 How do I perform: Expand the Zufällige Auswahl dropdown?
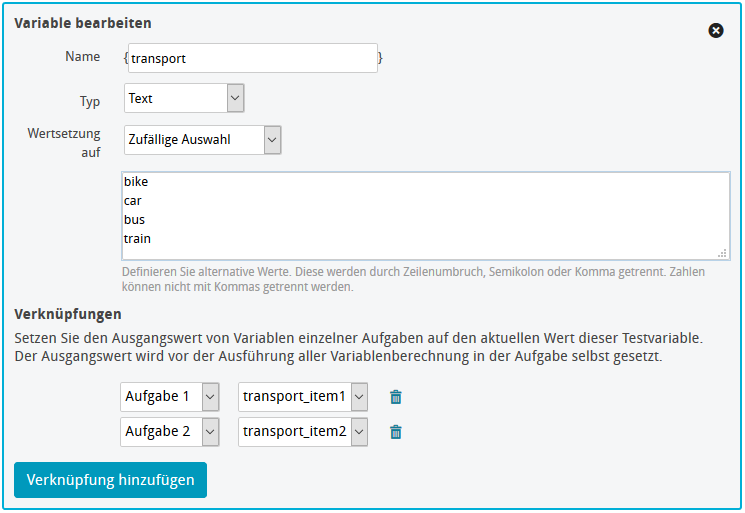[x=203, y=140]
